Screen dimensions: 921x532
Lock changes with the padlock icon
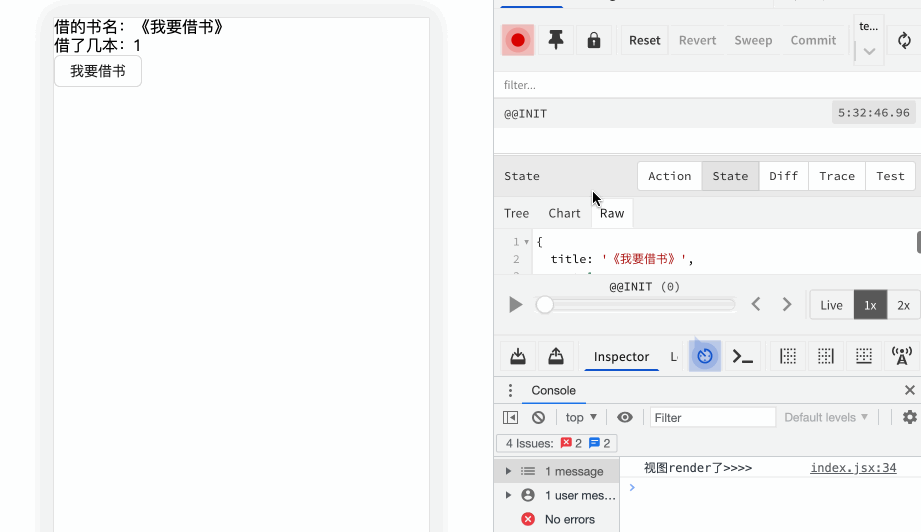pos(594,40)
